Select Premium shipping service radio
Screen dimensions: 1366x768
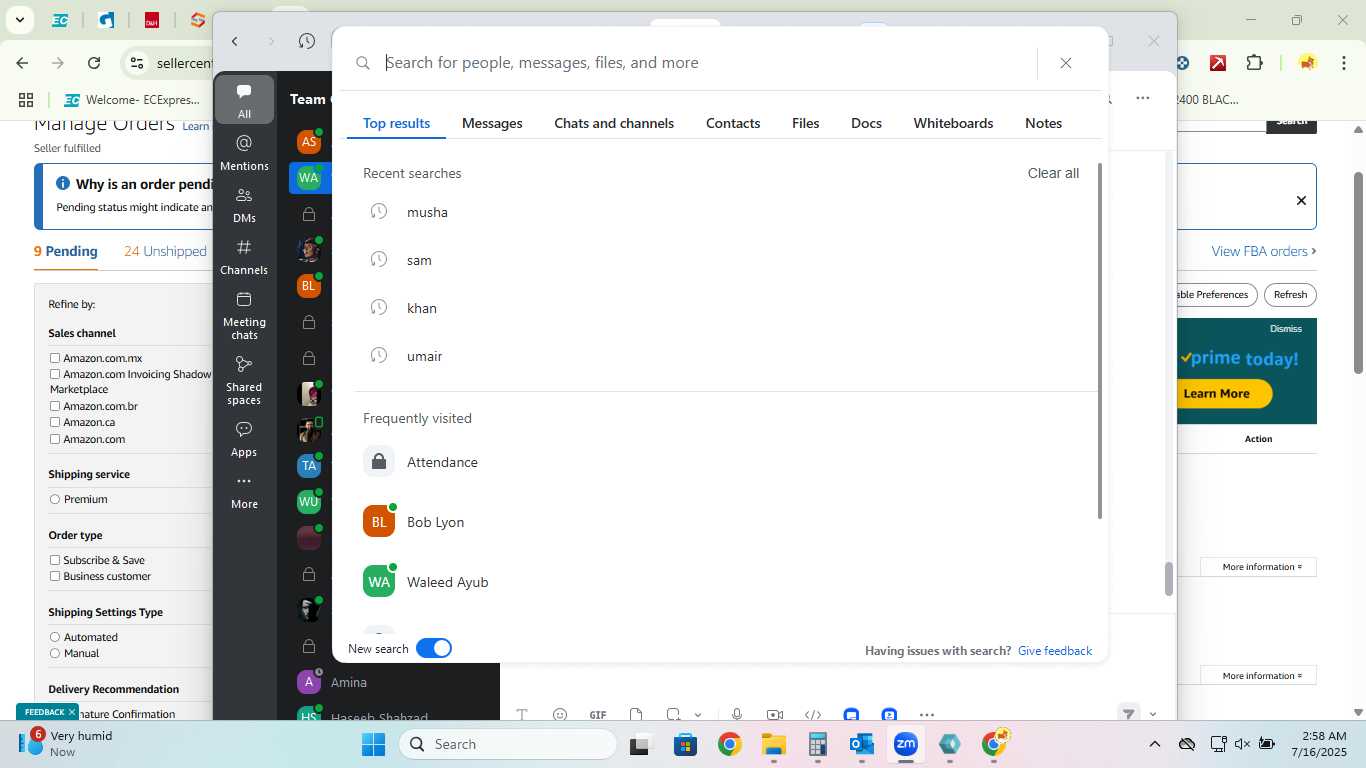[55, 499]
